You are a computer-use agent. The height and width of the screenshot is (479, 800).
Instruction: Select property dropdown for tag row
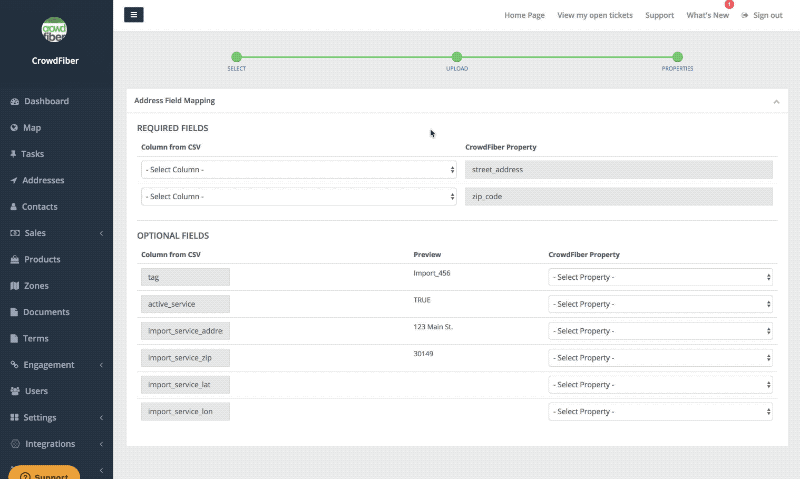661,277
